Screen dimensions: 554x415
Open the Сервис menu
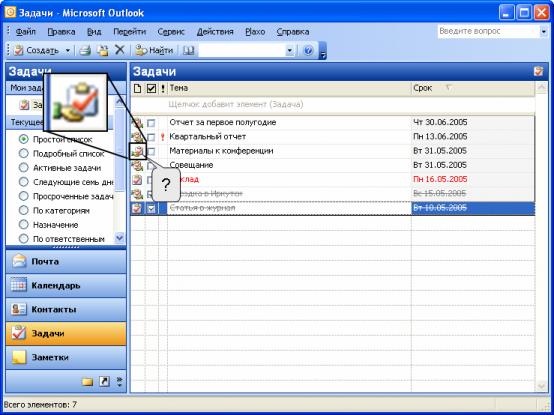[x=171, y=31]
